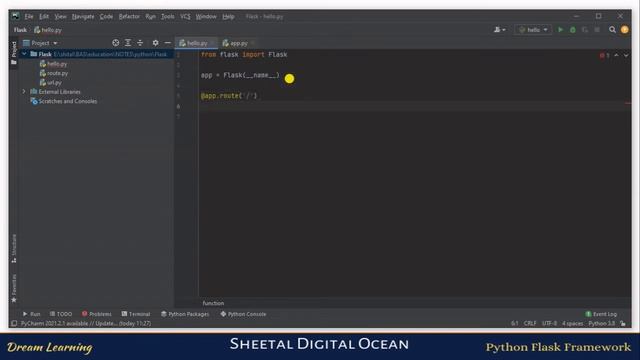Viewport: 640px width, 360px height.
Task: Open Search Everywhere magnifier icon
Action: coord(612,30)
